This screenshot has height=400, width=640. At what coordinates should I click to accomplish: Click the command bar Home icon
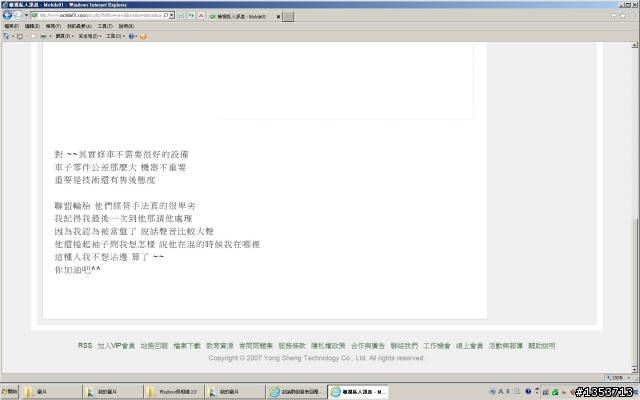coord(6,36)
